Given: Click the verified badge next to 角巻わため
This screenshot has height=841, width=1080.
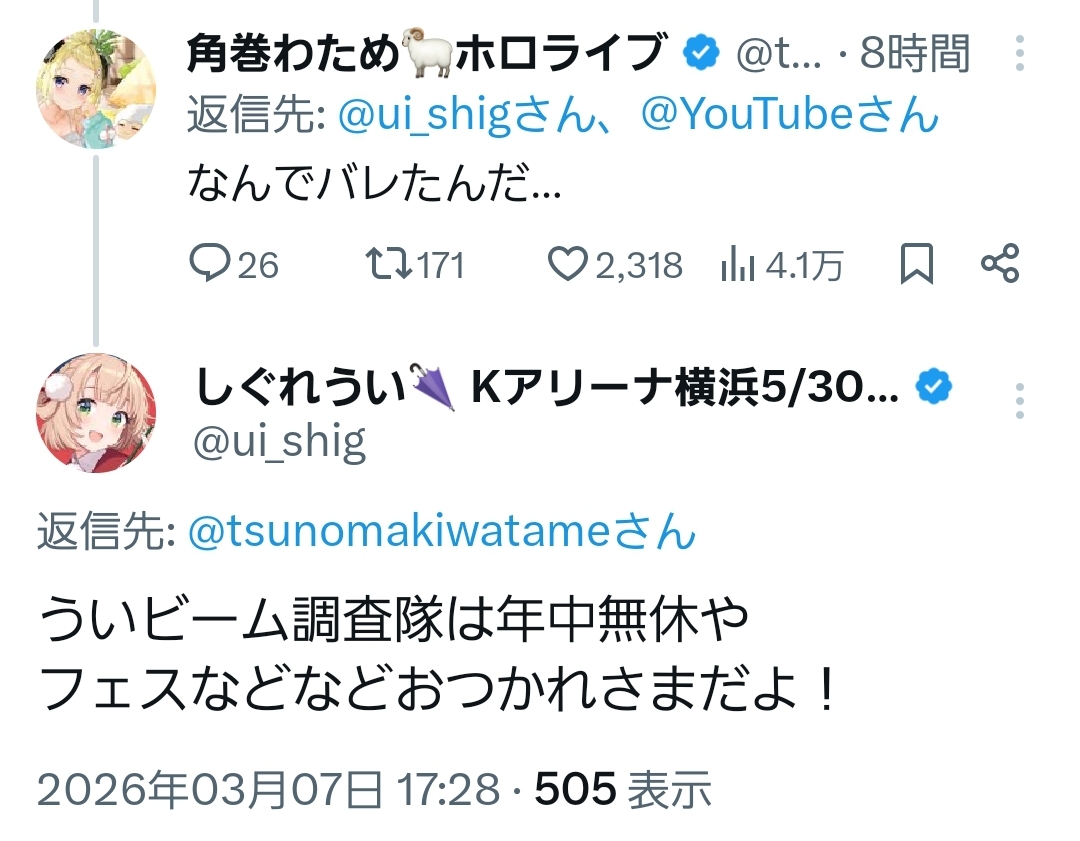Looking at the screenshot, I should click(x=701, y=53).
